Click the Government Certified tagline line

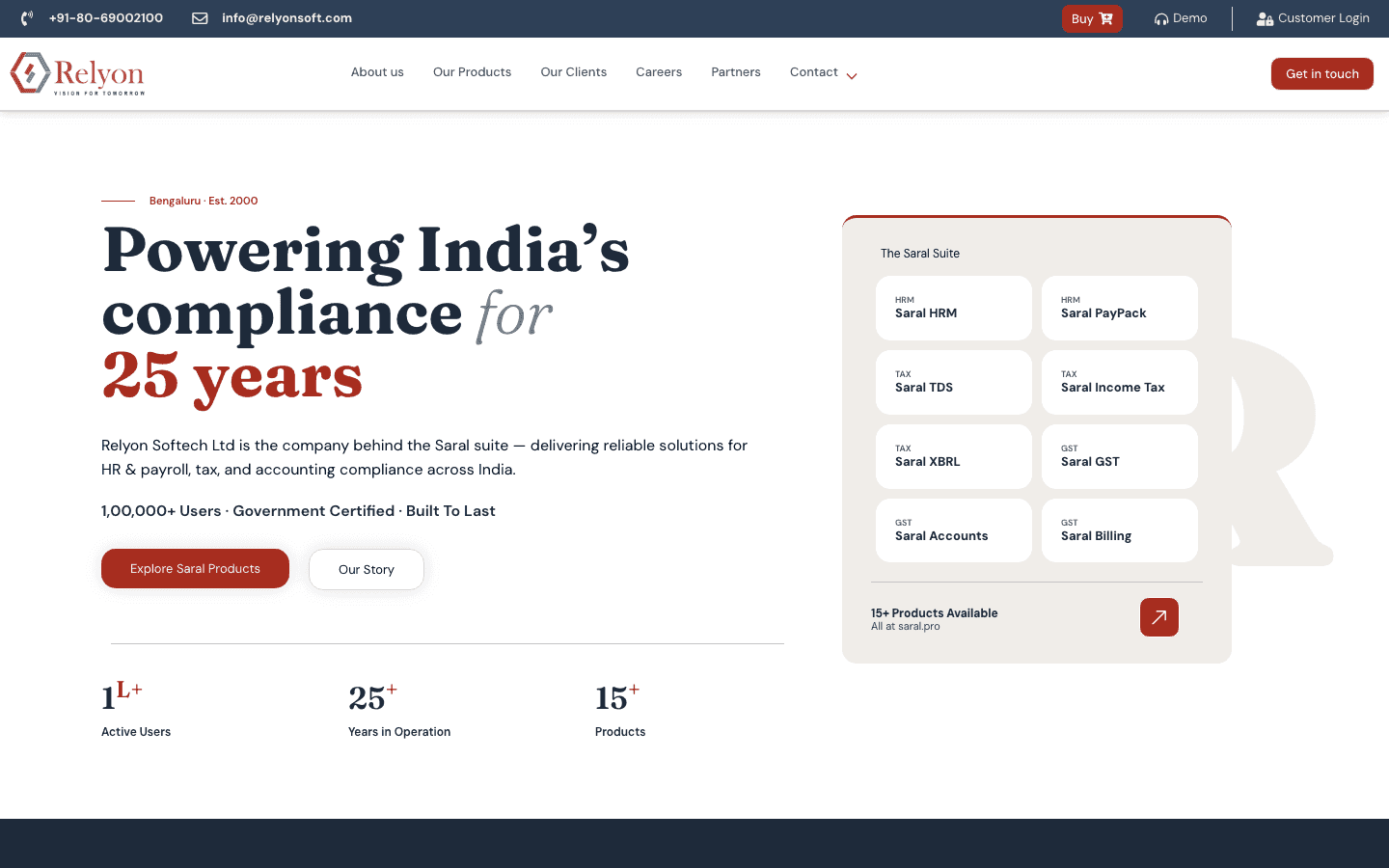(x=298, y=511)
